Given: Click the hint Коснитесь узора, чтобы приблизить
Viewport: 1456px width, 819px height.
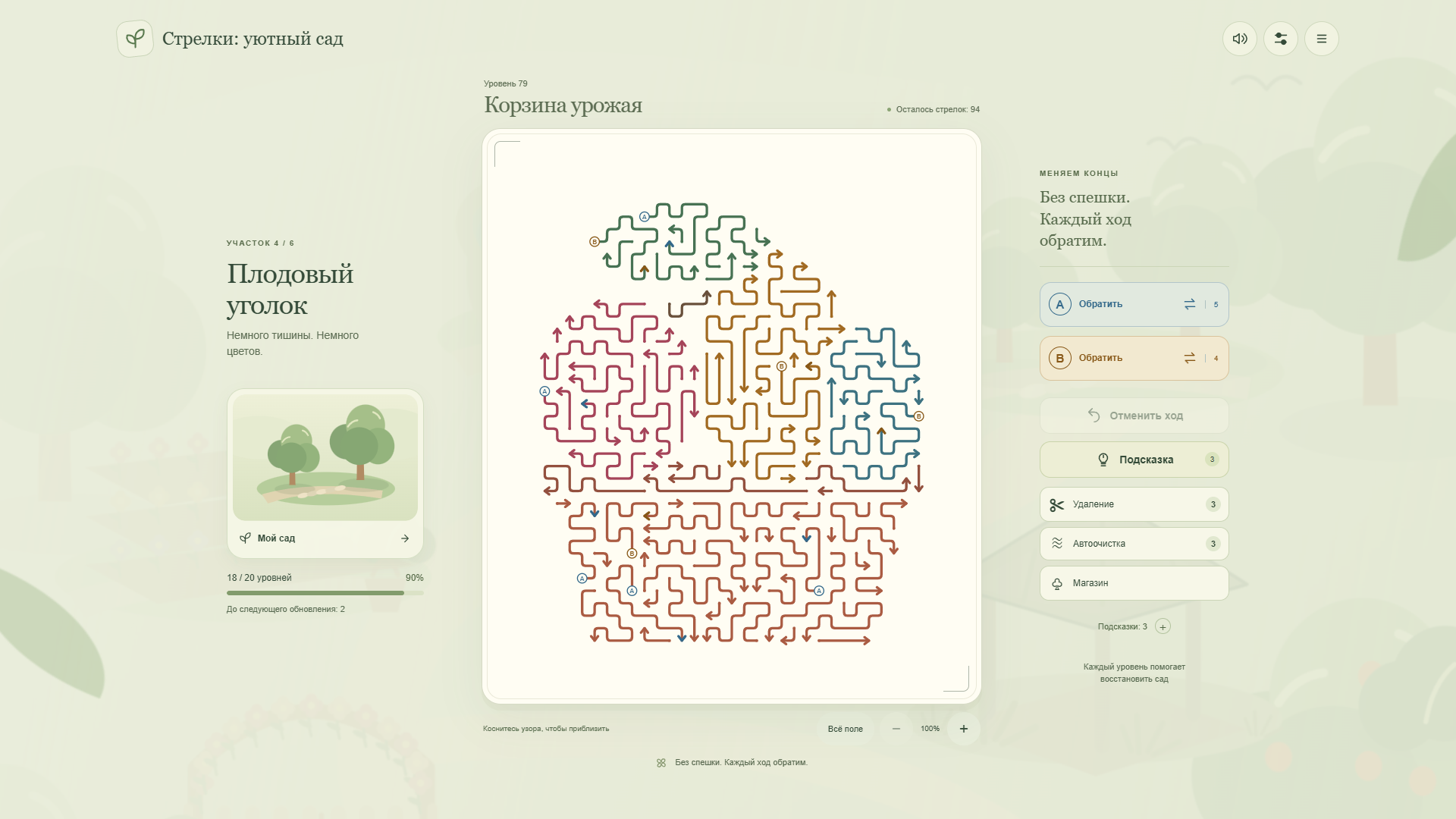Looking at the screenshot, I should pos(546,729).
